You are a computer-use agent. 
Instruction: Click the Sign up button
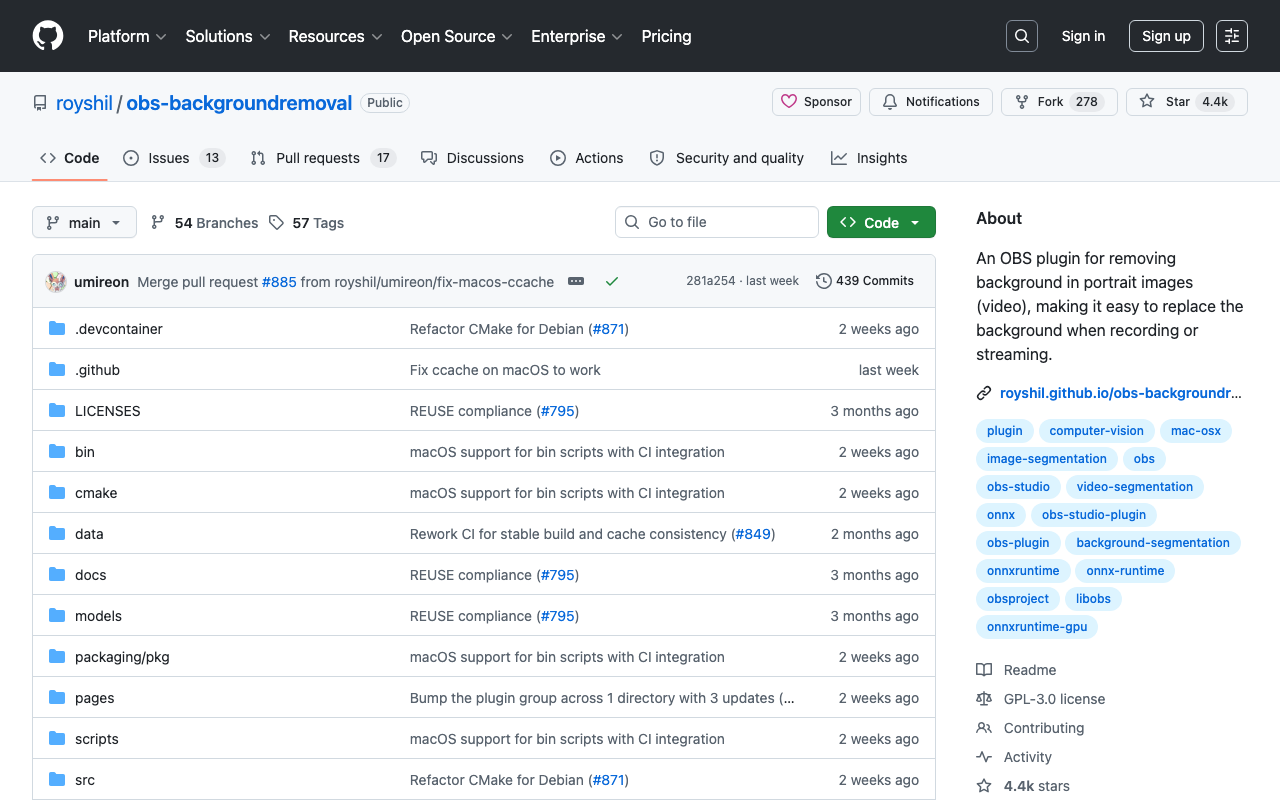(1166, 36)
